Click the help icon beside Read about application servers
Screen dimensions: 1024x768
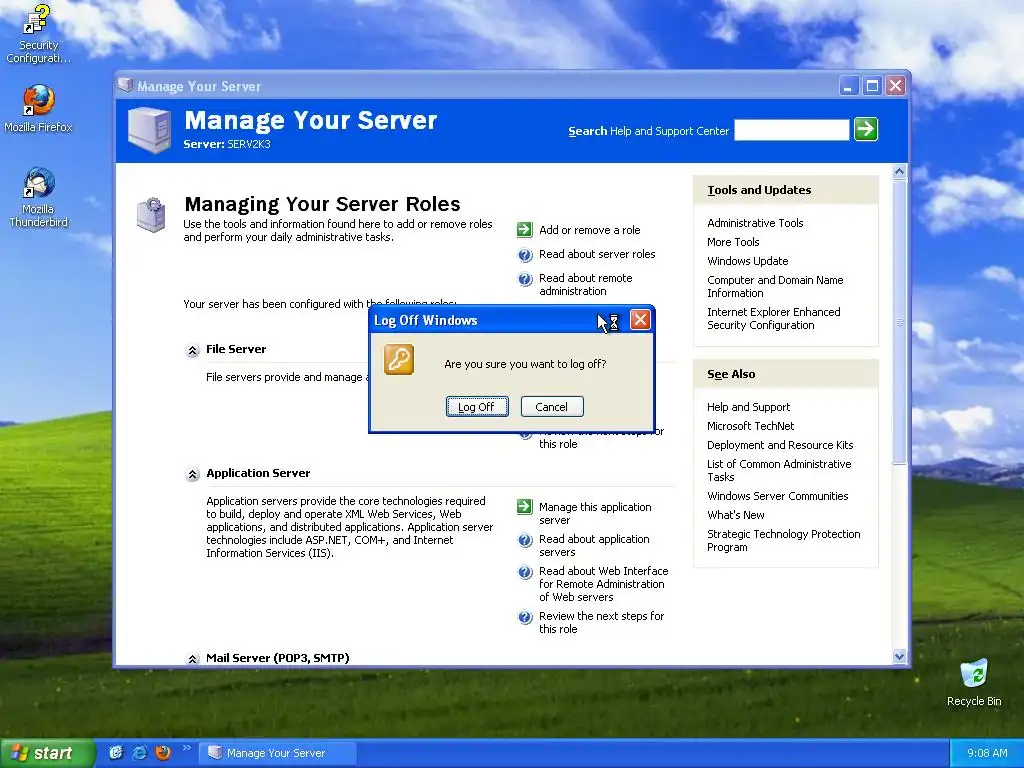click(525, 540)
